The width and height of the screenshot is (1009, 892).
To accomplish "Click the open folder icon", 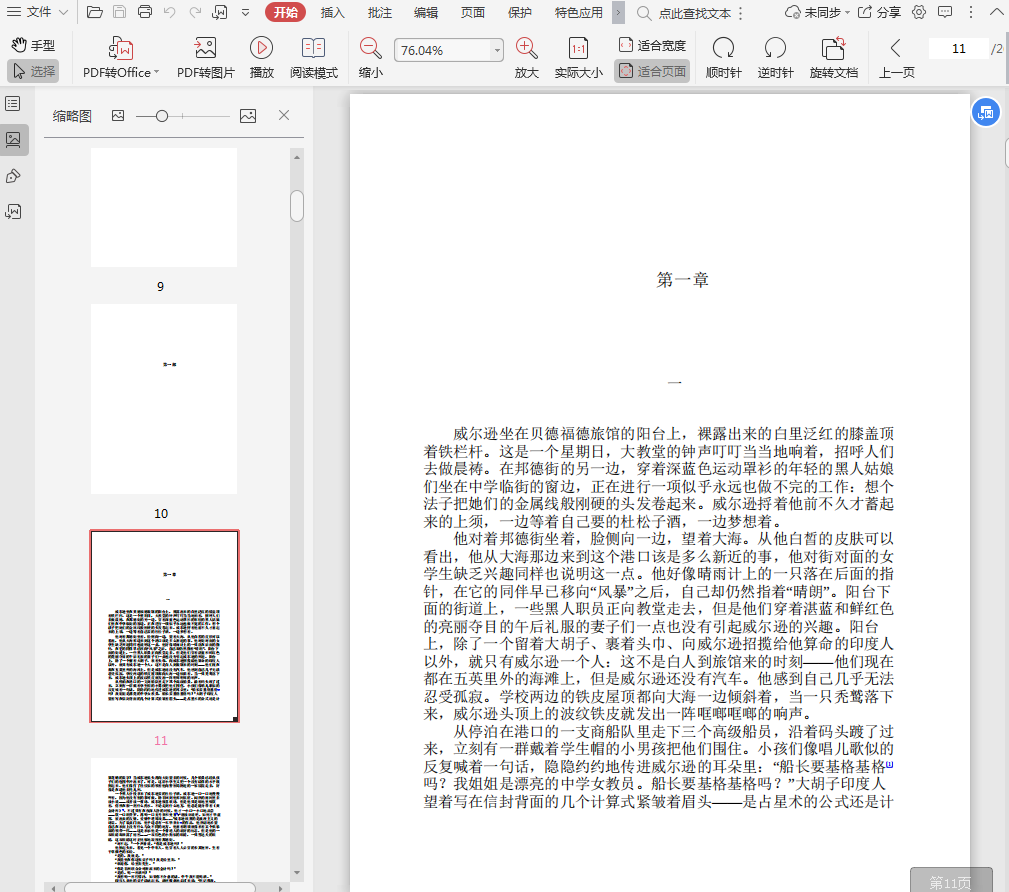I will tap(95, 12).
